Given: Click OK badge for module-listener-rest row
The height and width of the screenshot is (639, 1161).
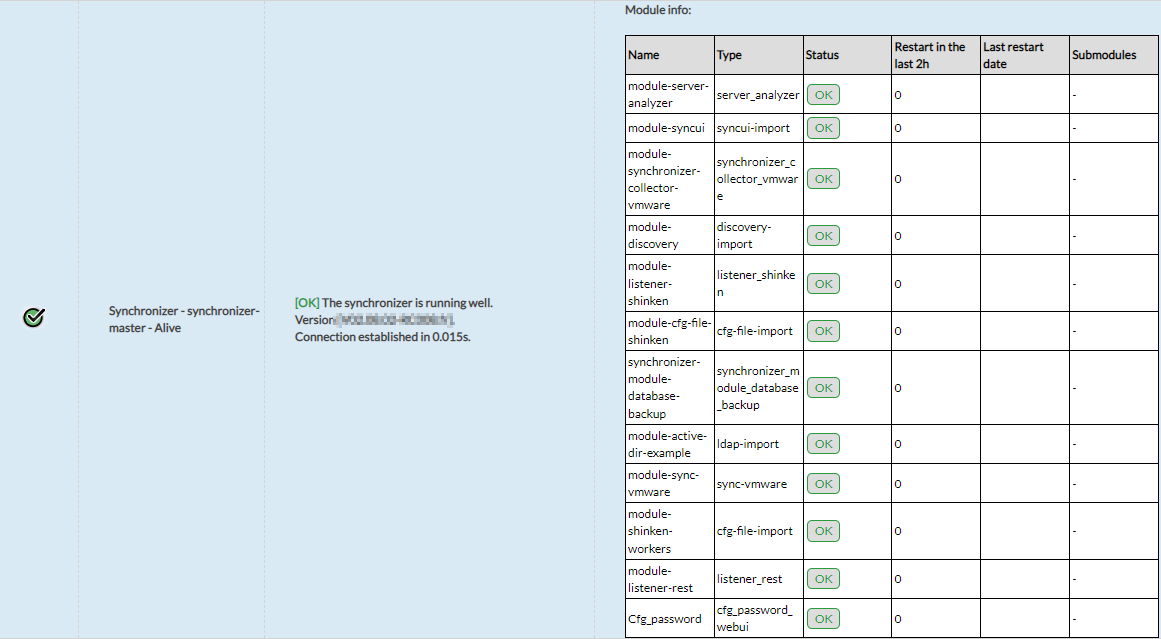Looking at the screenshot, I should point(823,579).
